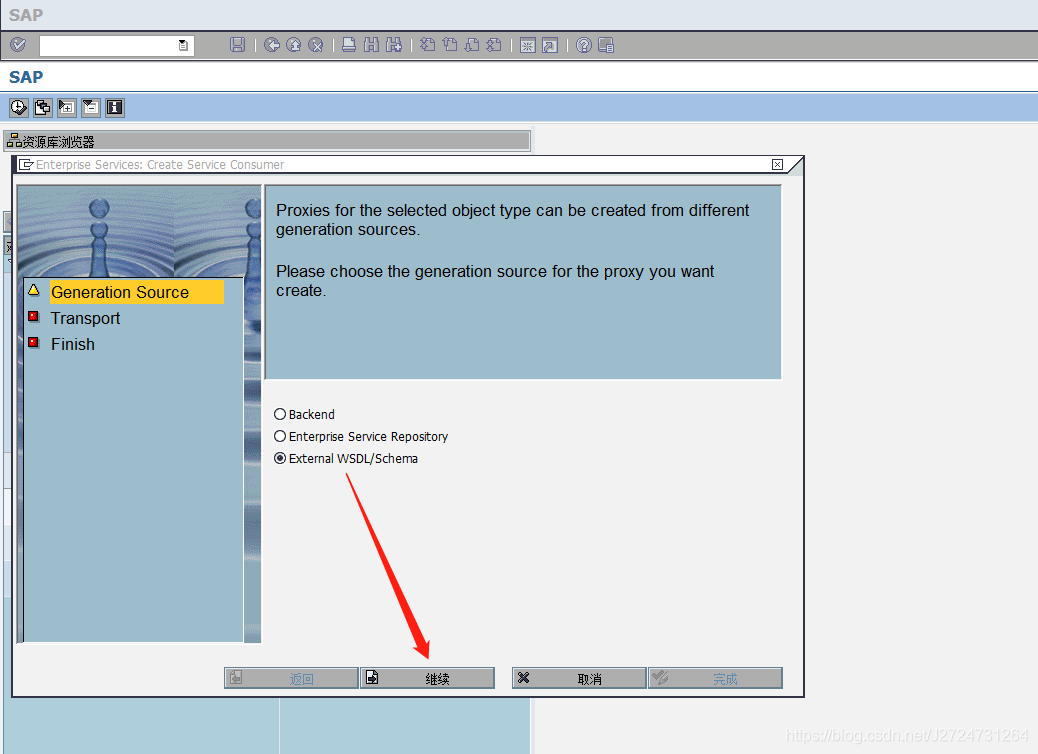
Task: Click the 继续 (Continue) button
Action: tap(428, 678)
